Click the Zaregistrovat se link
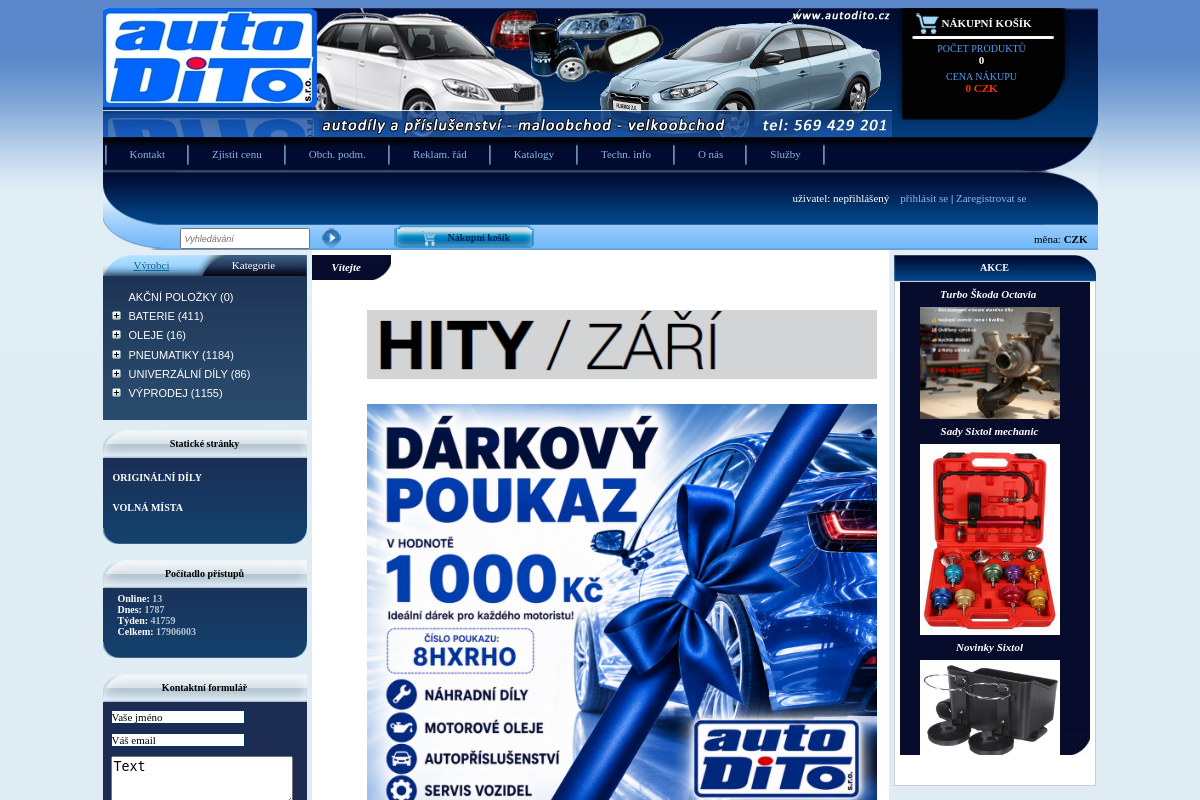Image resolution: width=1200 pixels, height=800 pixels. click(991, 198)
